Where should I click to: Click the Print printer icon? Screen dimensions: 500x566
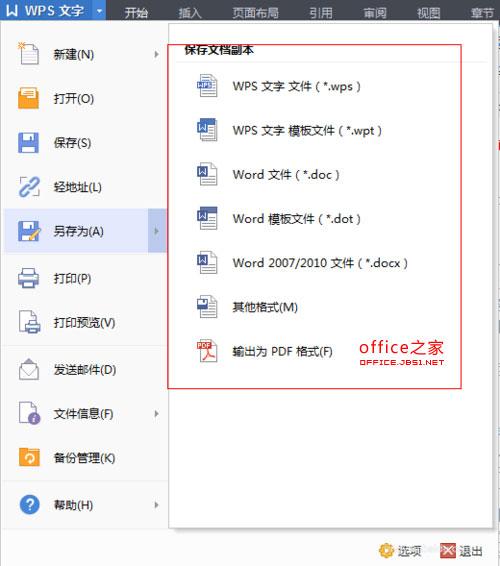[28, 278]
